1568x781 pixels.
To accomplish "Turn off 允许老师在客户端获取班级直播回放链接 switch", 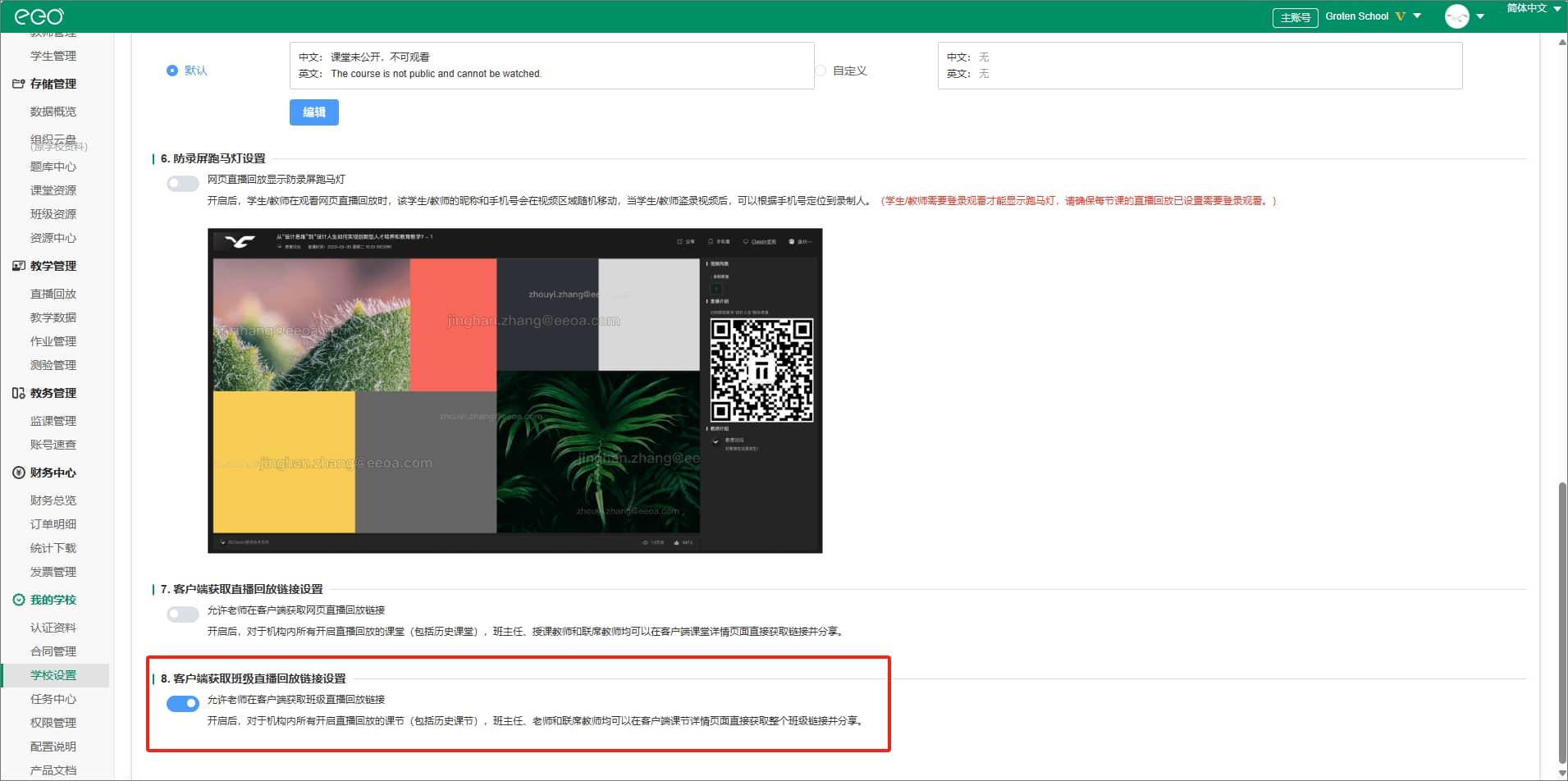I will point(182,703).
